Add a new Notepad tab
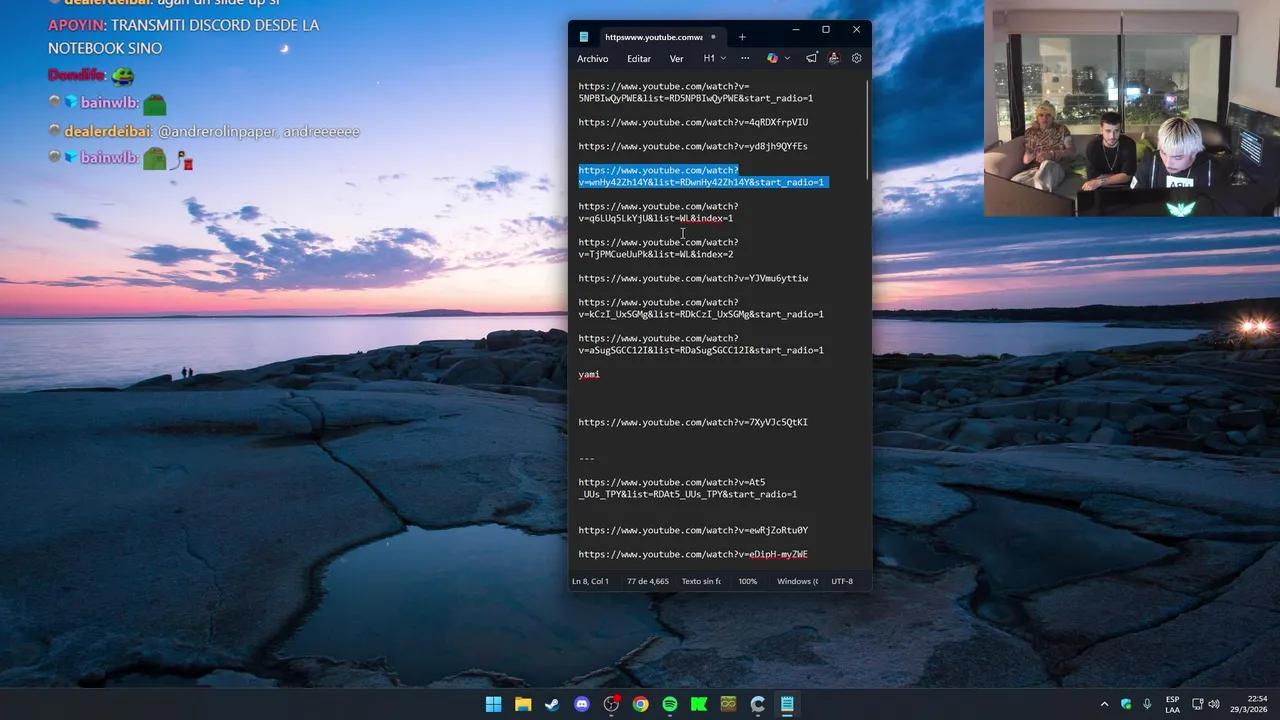 (x=742, y=37)
